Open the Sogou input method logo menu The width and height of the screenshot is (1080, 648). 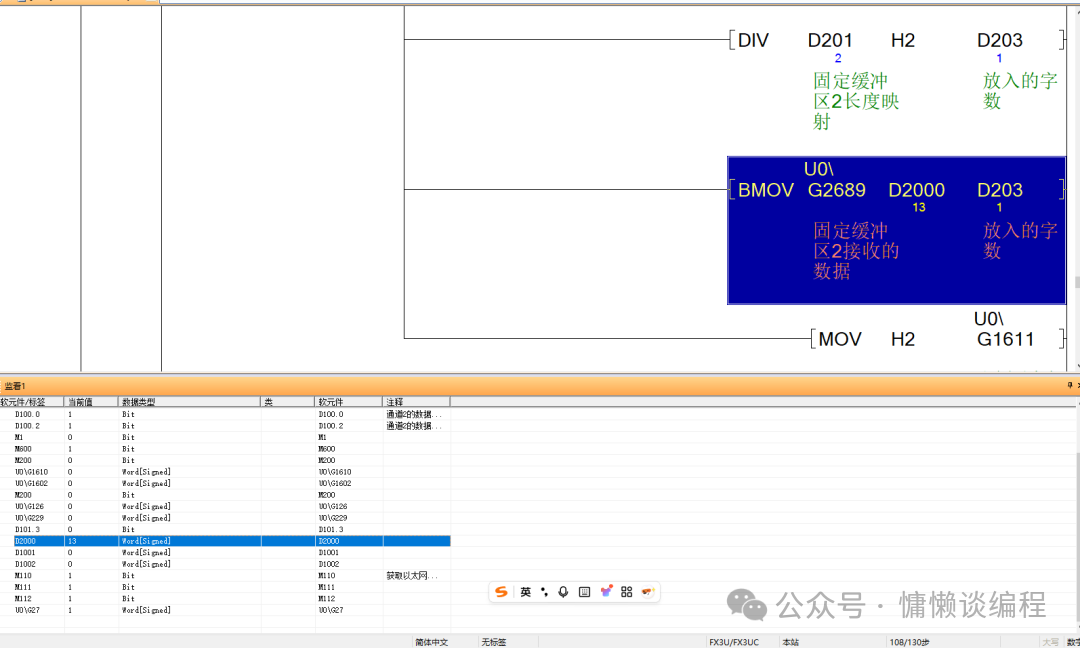(501, 592)
